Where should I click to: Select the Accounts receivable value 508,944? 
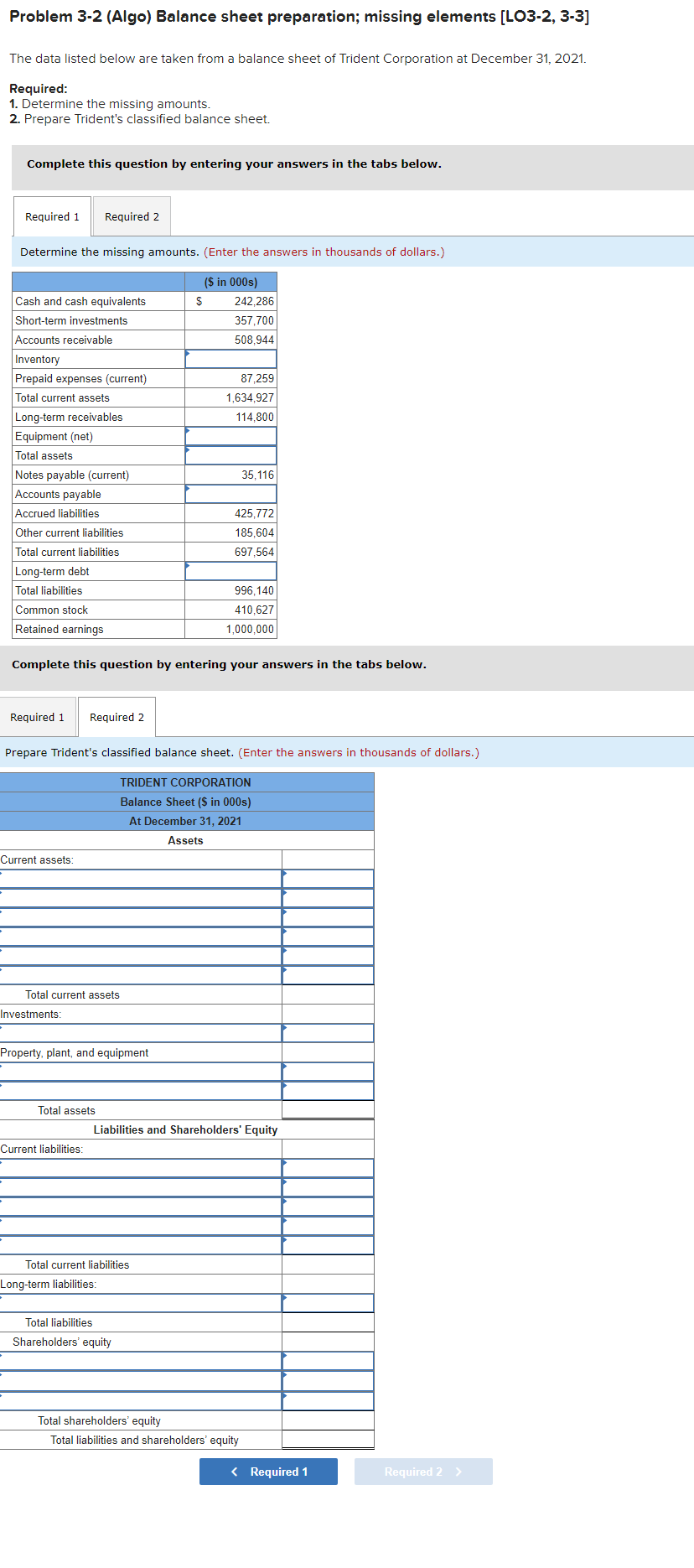tap(254, 340)
